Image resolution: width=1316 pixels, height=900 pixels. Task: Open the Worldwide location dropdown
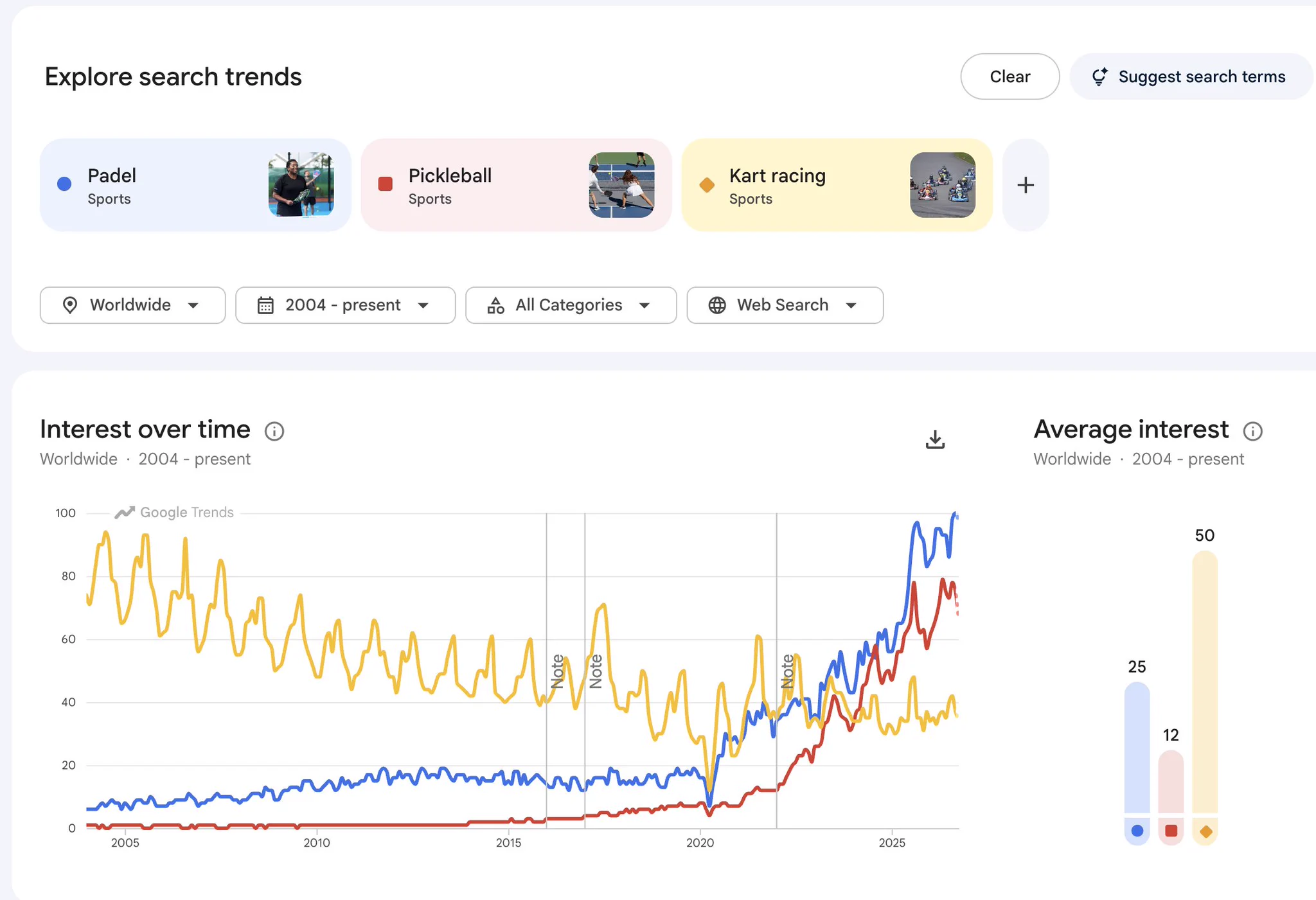[132, 305]
